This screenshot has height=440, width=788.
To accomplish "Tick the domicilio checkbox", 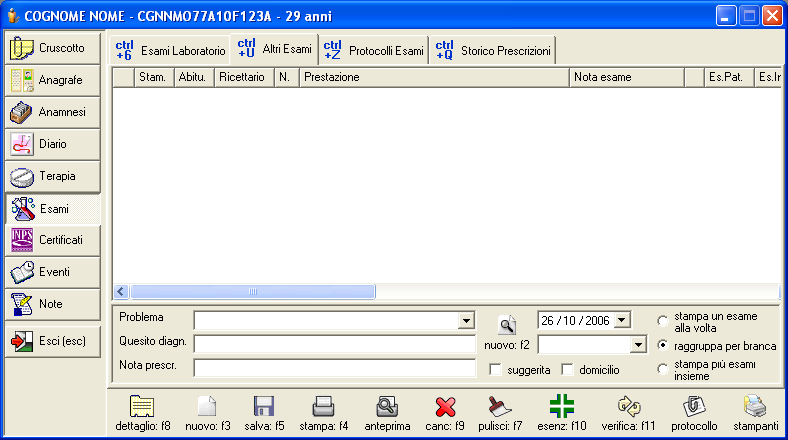I will (x=568, y=370).
